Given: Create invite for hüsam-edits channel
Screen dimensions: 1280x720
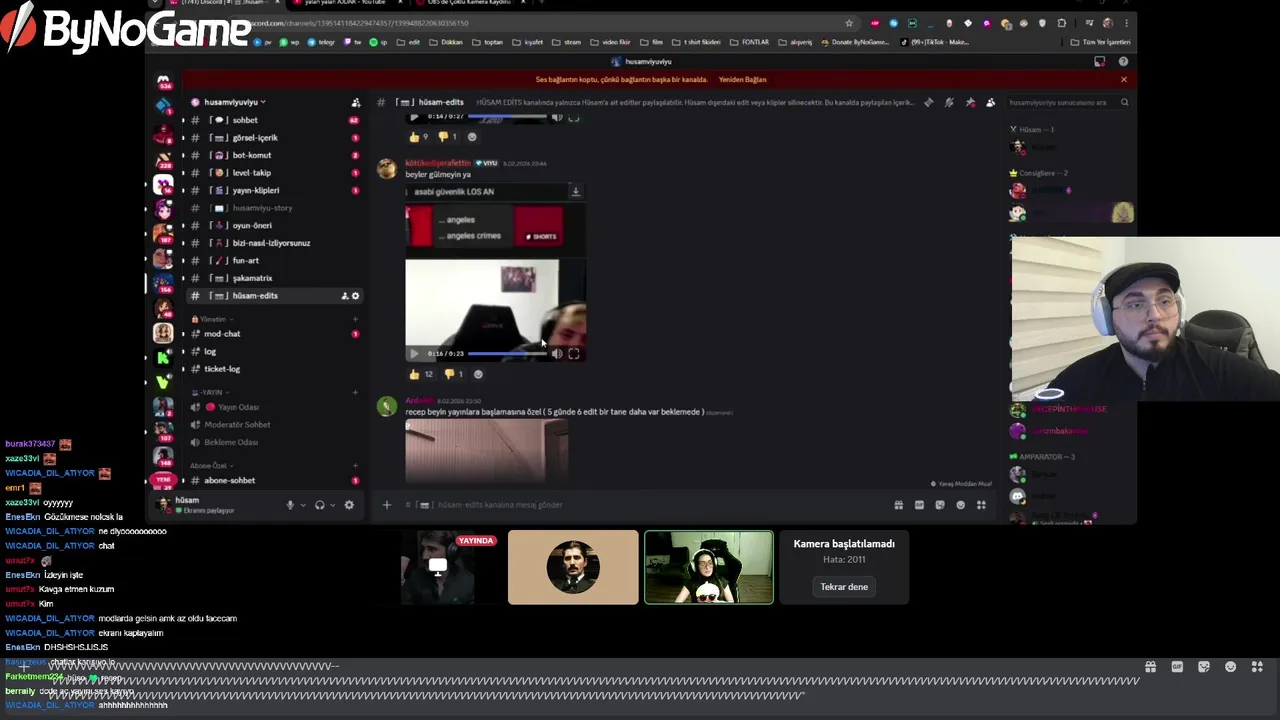Looking at the screenshot, I should pos(344,296).
